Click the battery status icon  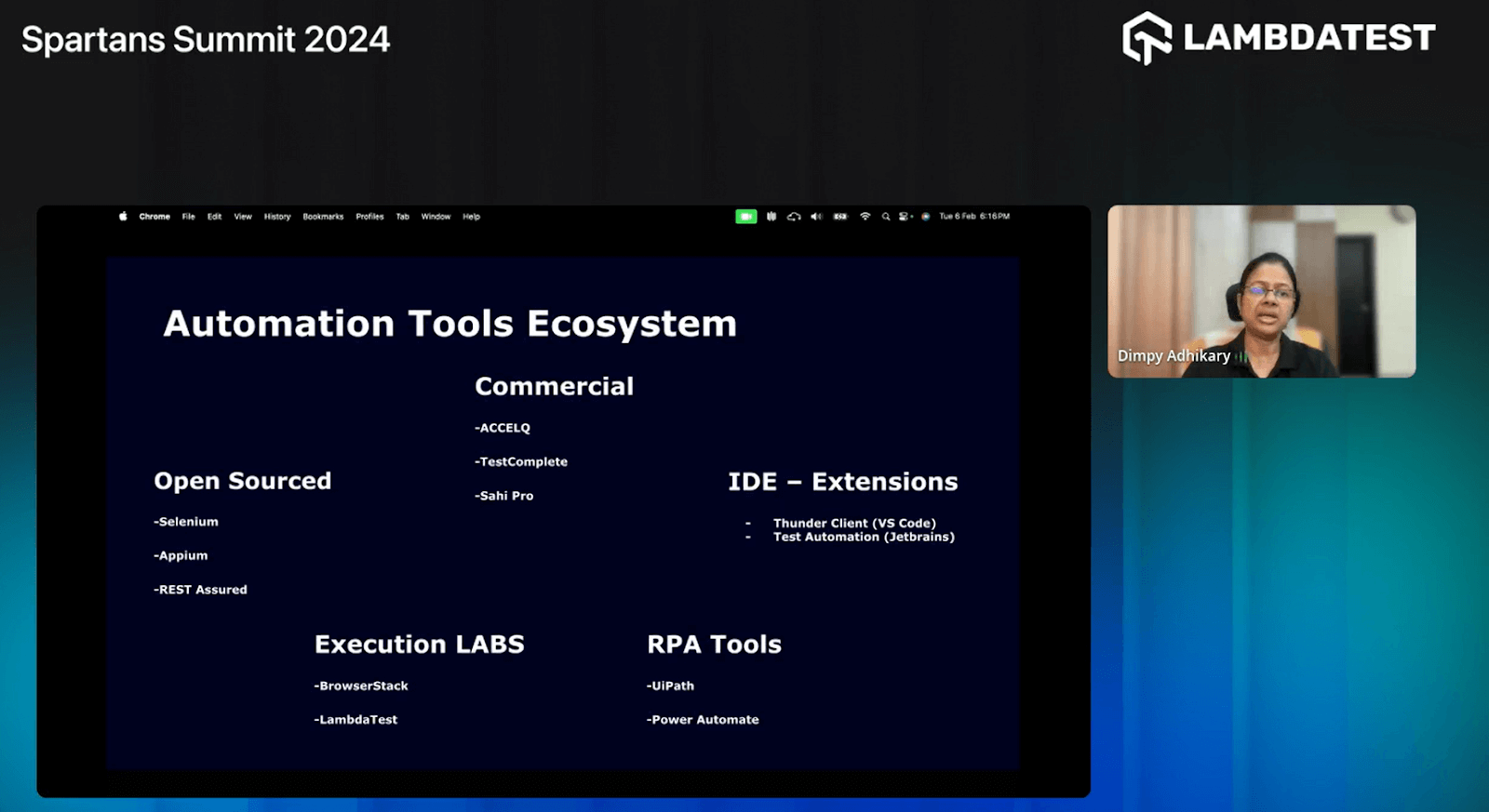pos(840,217)
